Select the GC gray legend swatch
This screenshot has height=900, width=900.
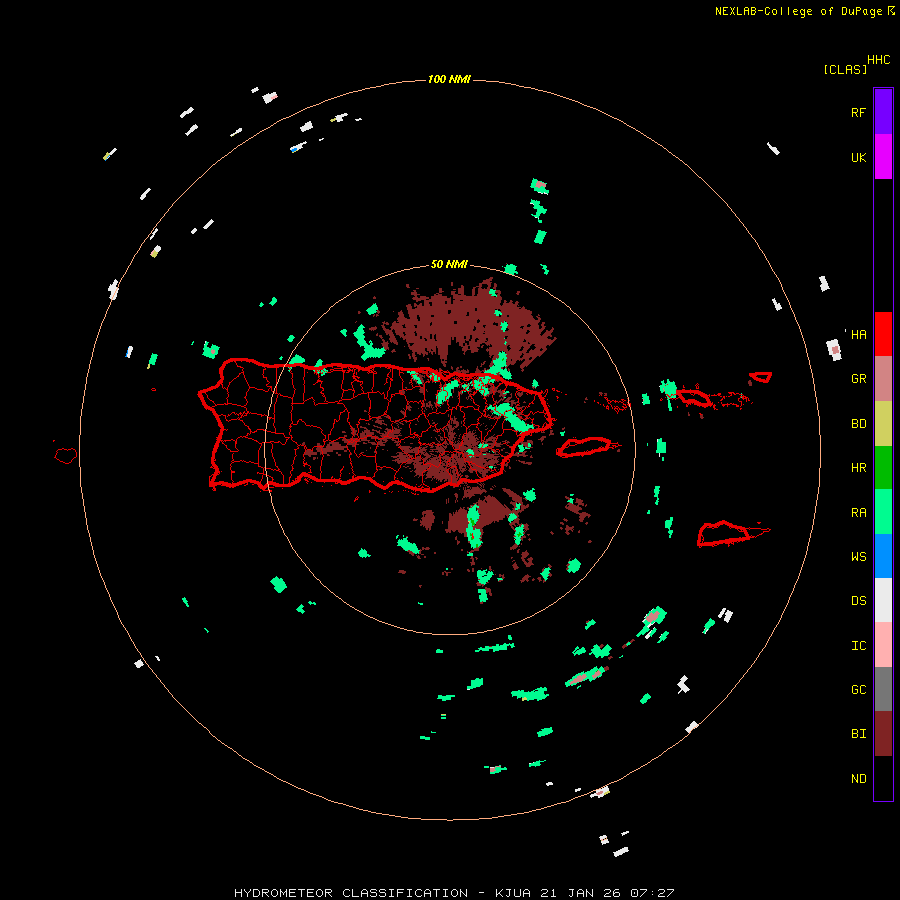883,689
